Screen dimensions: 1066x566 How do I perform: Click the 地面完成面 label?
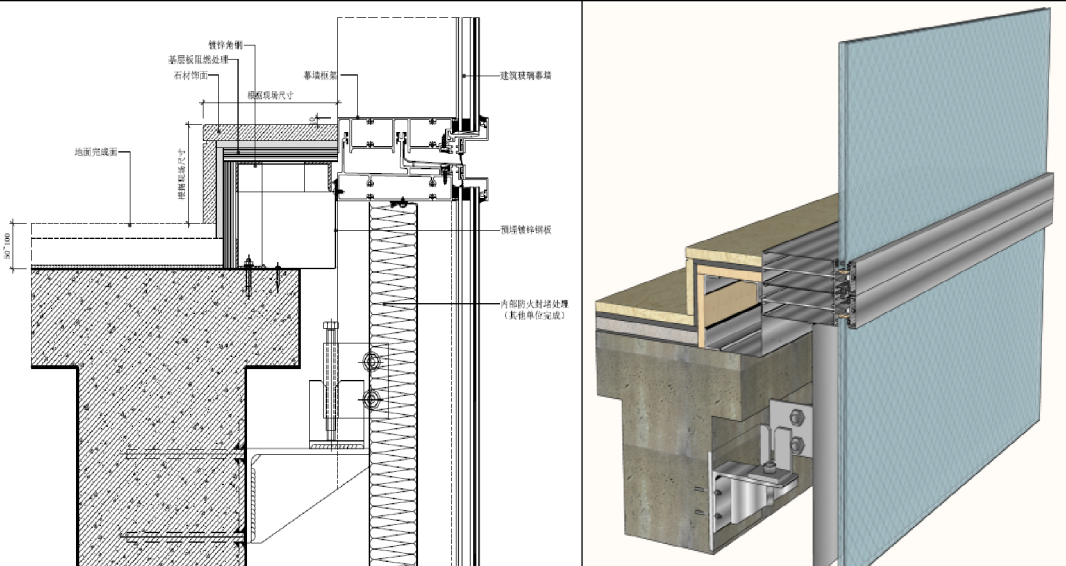pyautogui.click(x=96, y=152)
